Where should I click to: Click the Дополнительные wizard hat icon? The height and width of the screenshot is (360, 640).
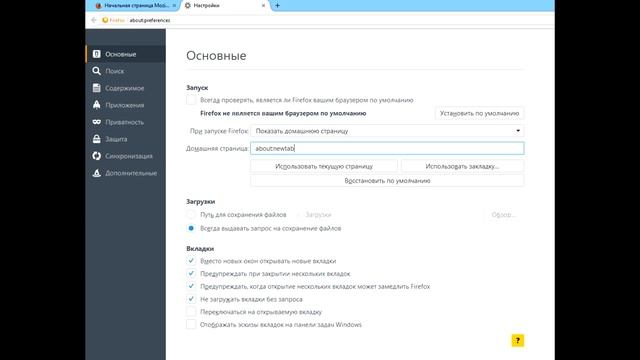coord(96,173)
